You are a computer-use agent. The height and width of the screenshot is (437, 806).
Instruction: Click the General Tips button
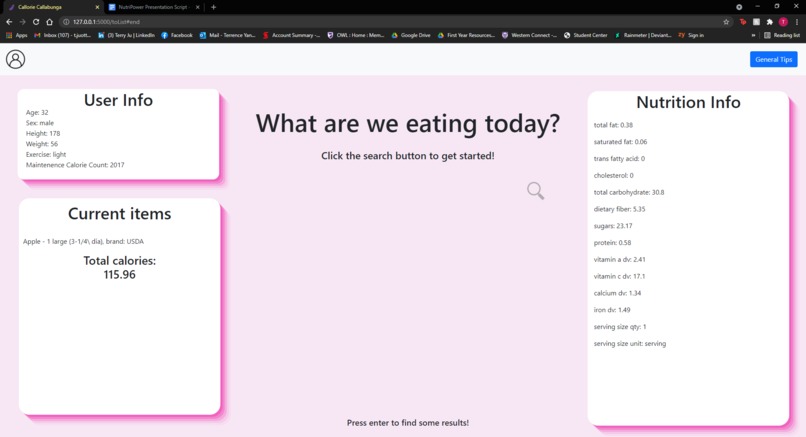point(773,60)
